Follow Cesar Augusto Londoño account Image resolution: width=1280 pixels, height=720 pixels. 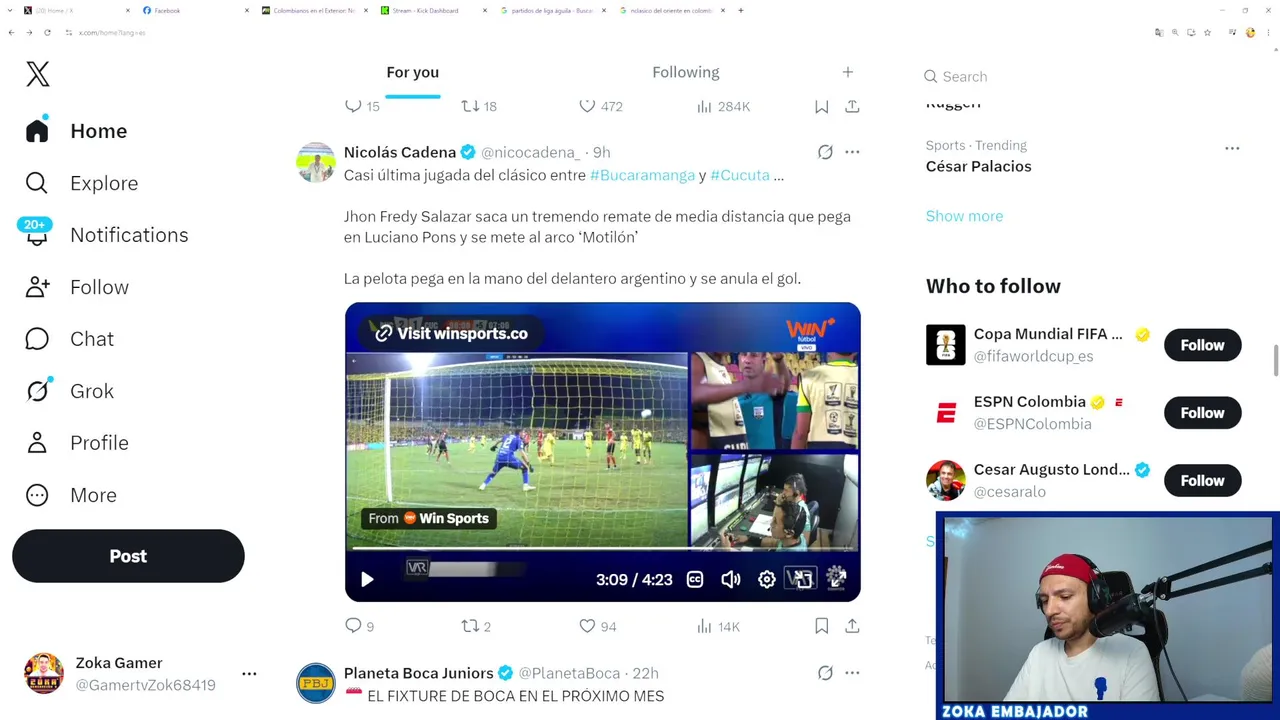pos(1202,481)
